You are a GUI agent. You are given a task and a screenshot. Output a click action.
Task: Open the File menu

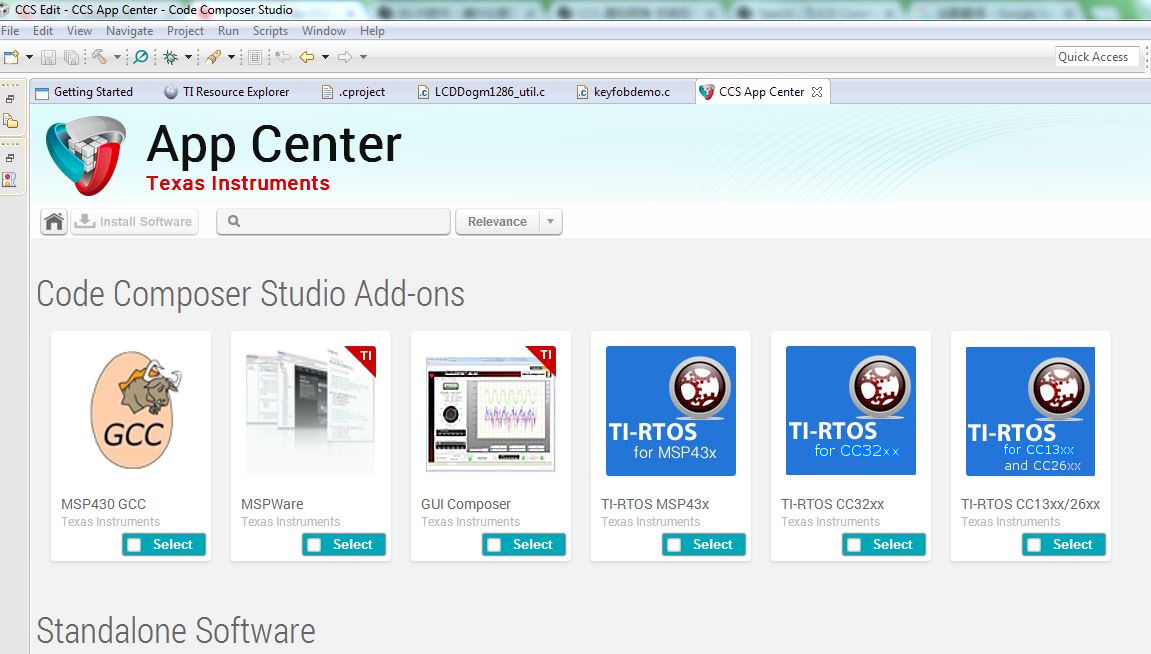pos(10,31)
